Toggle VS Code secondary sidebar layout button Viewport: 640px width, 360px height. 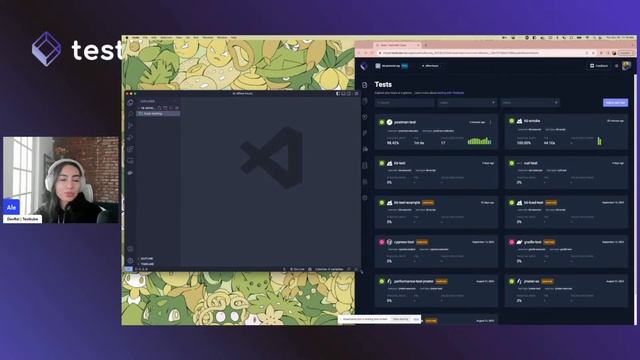point(349,93)
